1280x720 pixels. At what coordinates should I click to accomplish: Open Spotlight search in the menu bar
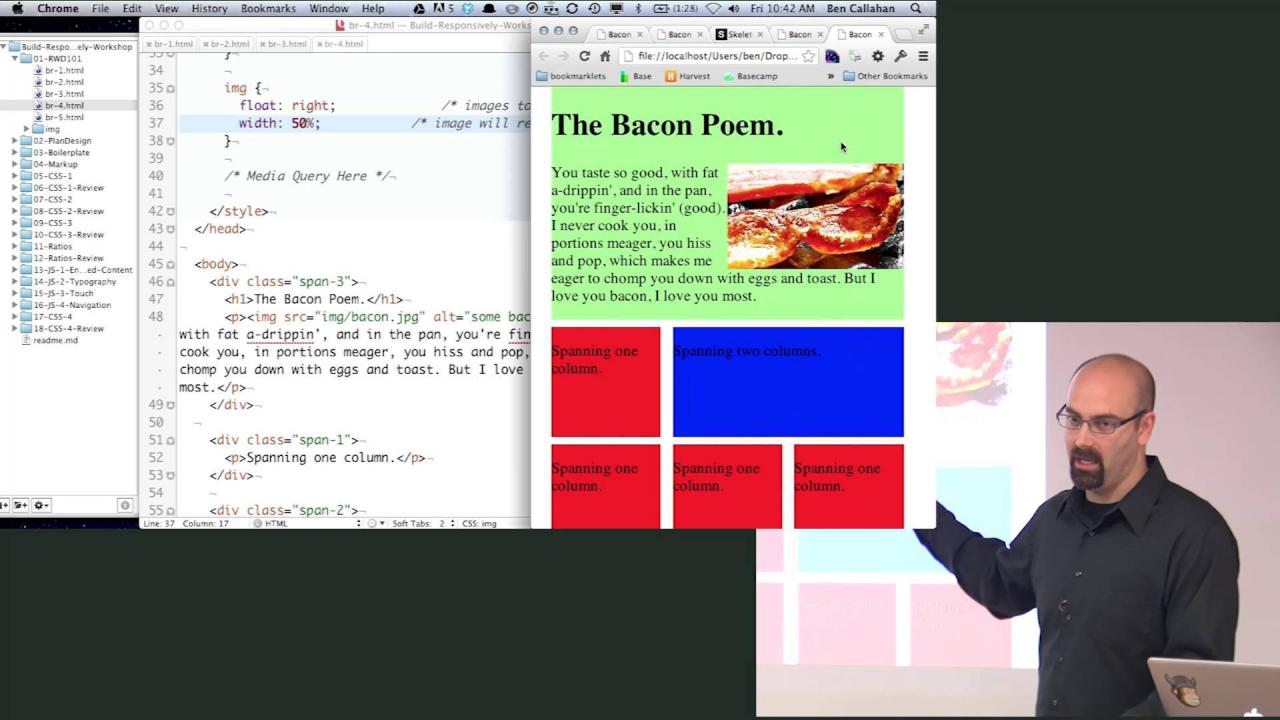[915, 8]
